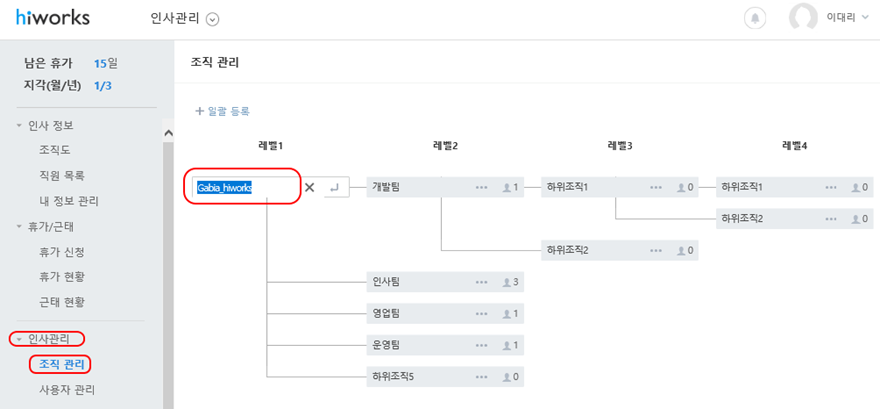Open the 이대리 user dropdown
Screen dimensions: 880x409
pos(848,18)
